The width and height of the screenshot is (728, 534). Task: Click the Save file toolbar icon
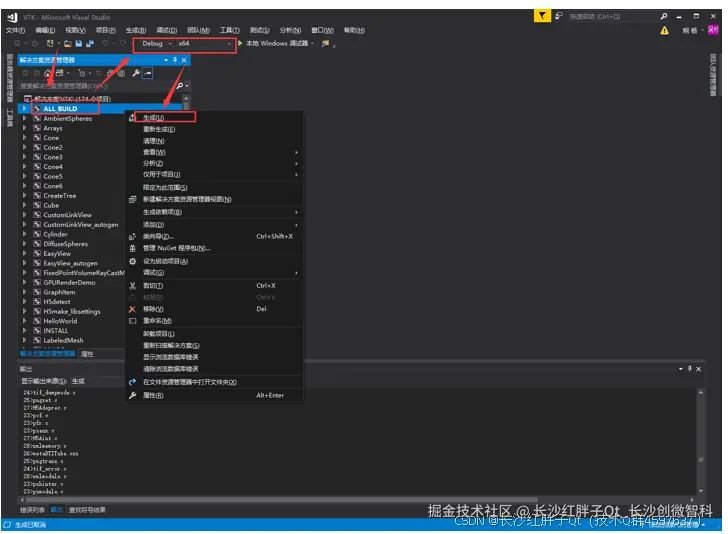78,44
